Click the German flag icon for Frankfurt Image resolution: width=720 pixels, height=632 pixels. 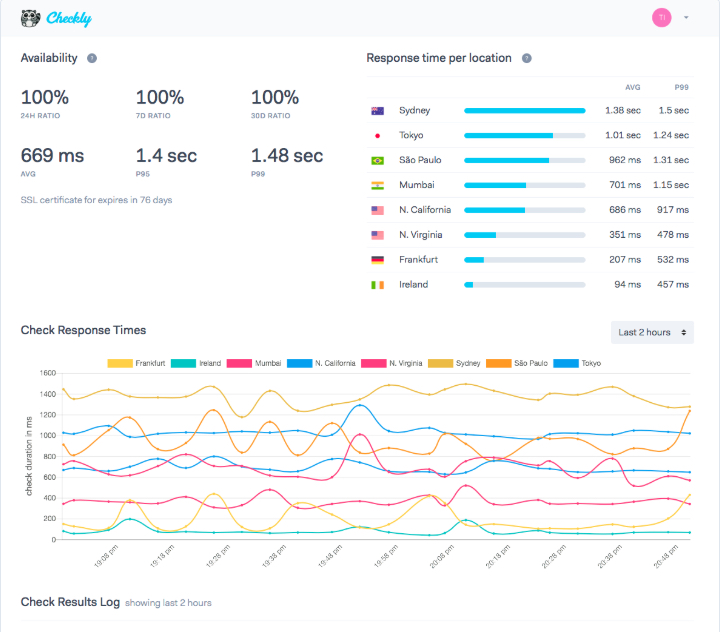[x=377, y=260]
